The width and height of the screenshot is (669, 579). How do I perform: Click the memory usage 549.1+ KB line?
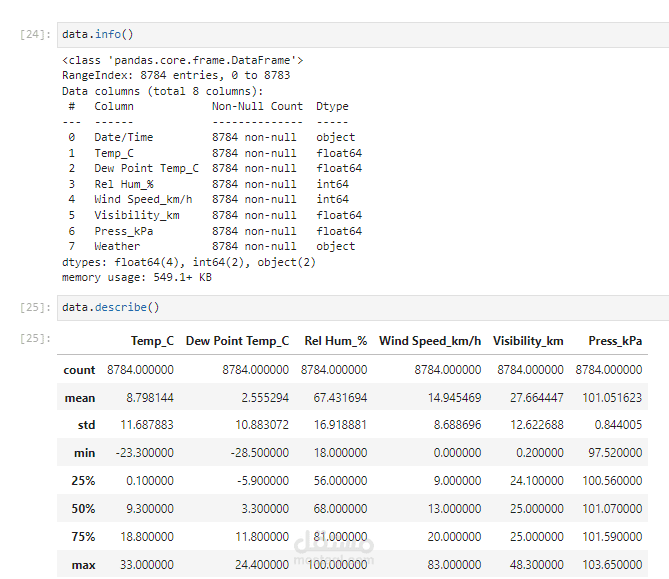coord(137,278)
